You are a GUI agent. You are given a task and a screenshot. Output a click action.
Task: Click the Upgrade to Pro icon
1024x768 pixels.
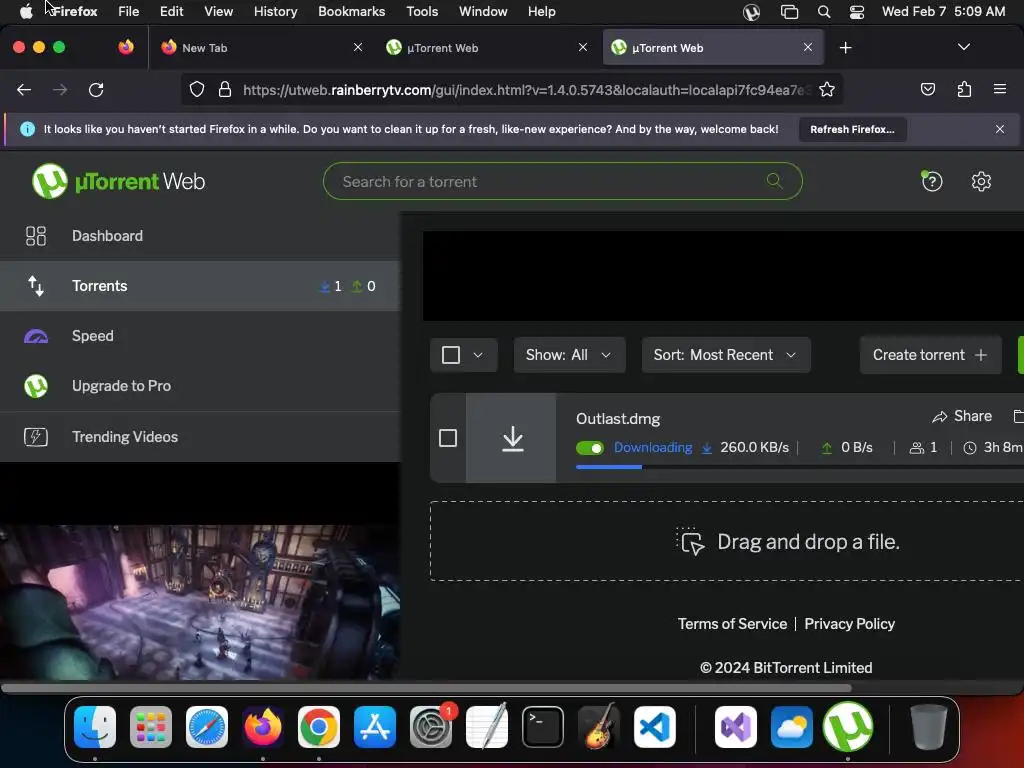click(x=36, y=386)
